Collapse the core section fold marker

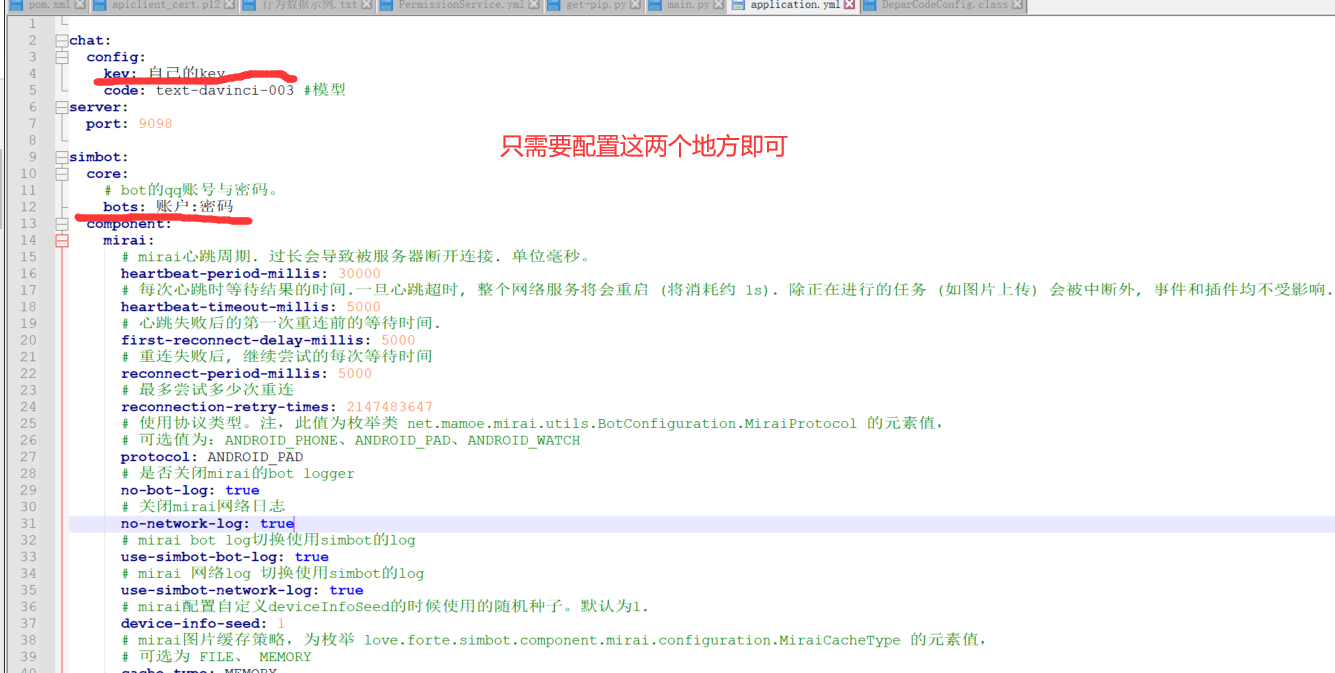tap(62, 174)
